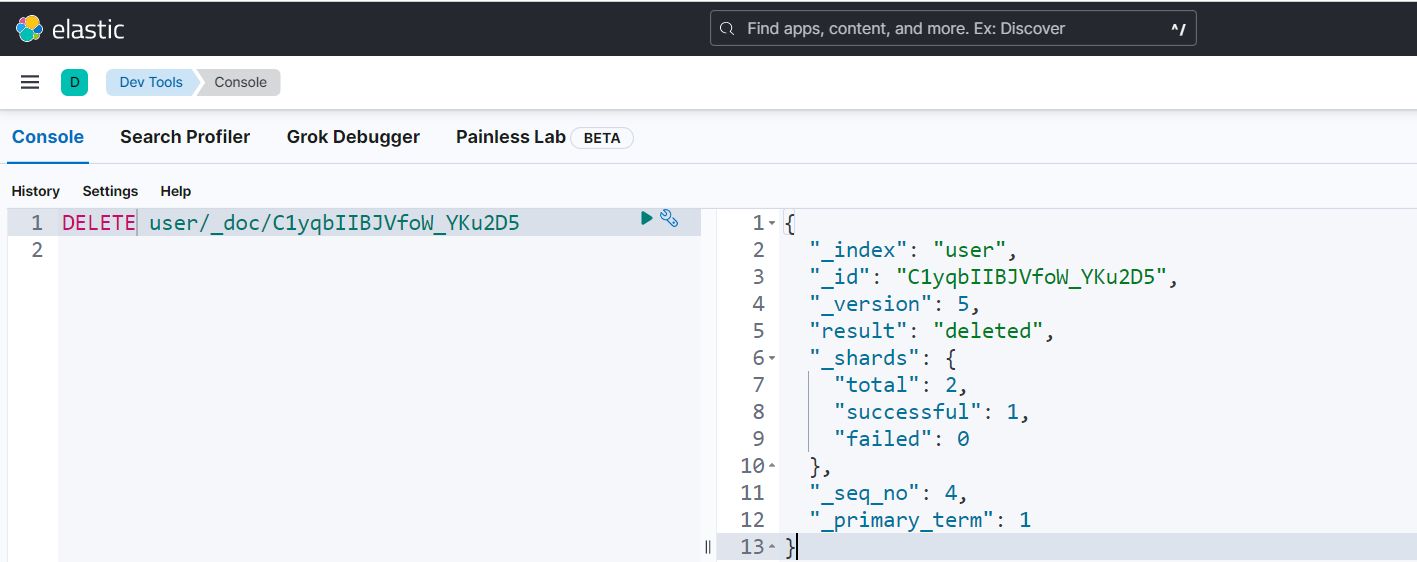The image size is (1417, 562).
Task: Open the console History
Action: coord(36,191)
